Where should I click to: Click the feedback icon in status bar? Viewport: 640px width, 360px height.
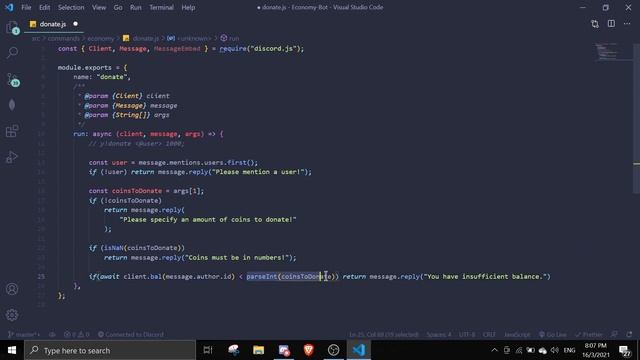[x=614, y=334]
